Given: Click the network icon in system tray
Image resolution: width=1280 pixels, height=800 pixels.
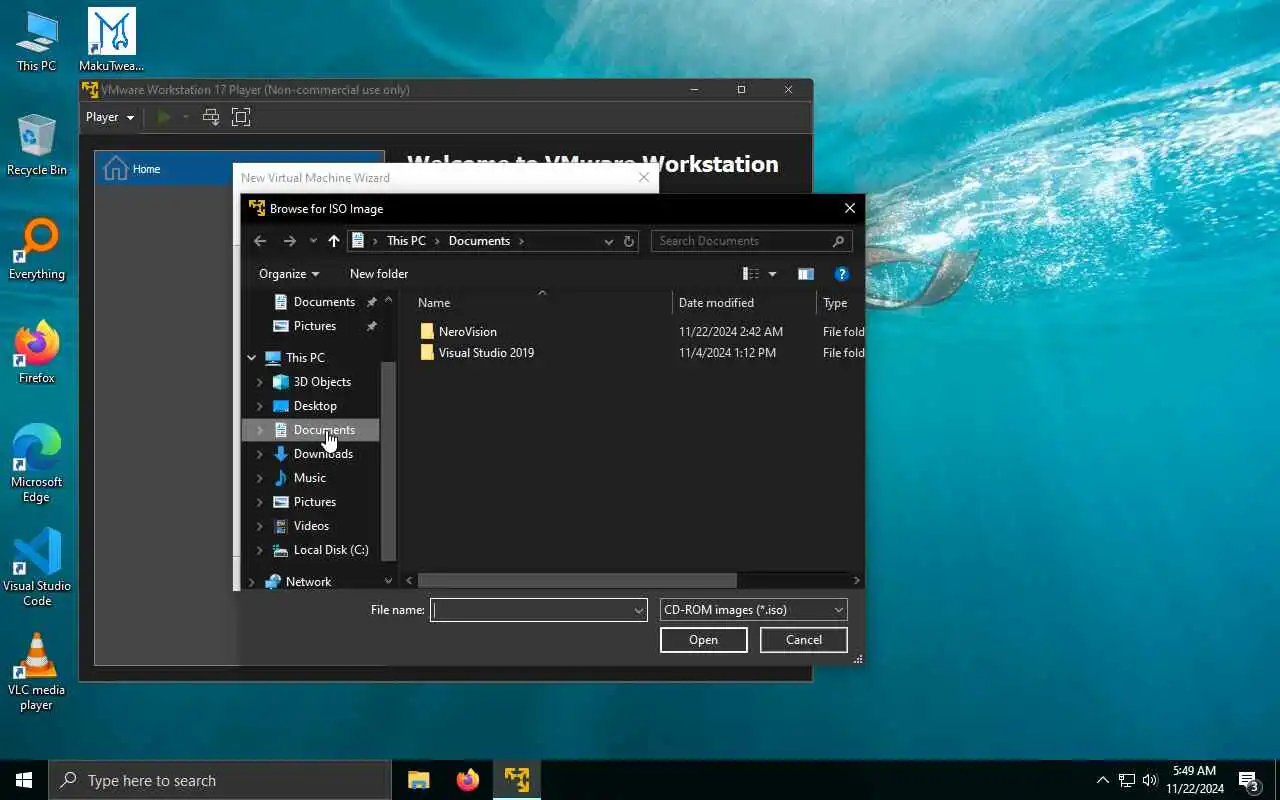Looking at the screenshot, I should pos(1127,780).
